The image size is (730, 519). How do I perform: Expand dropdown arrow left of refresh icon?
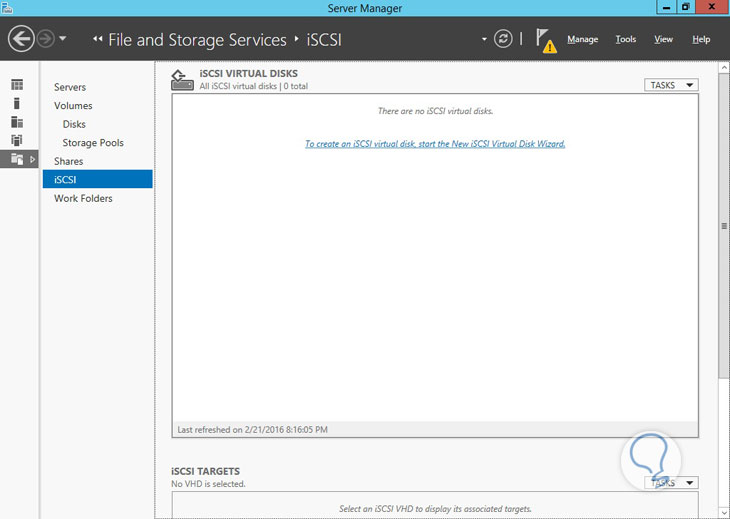[484, 39]
